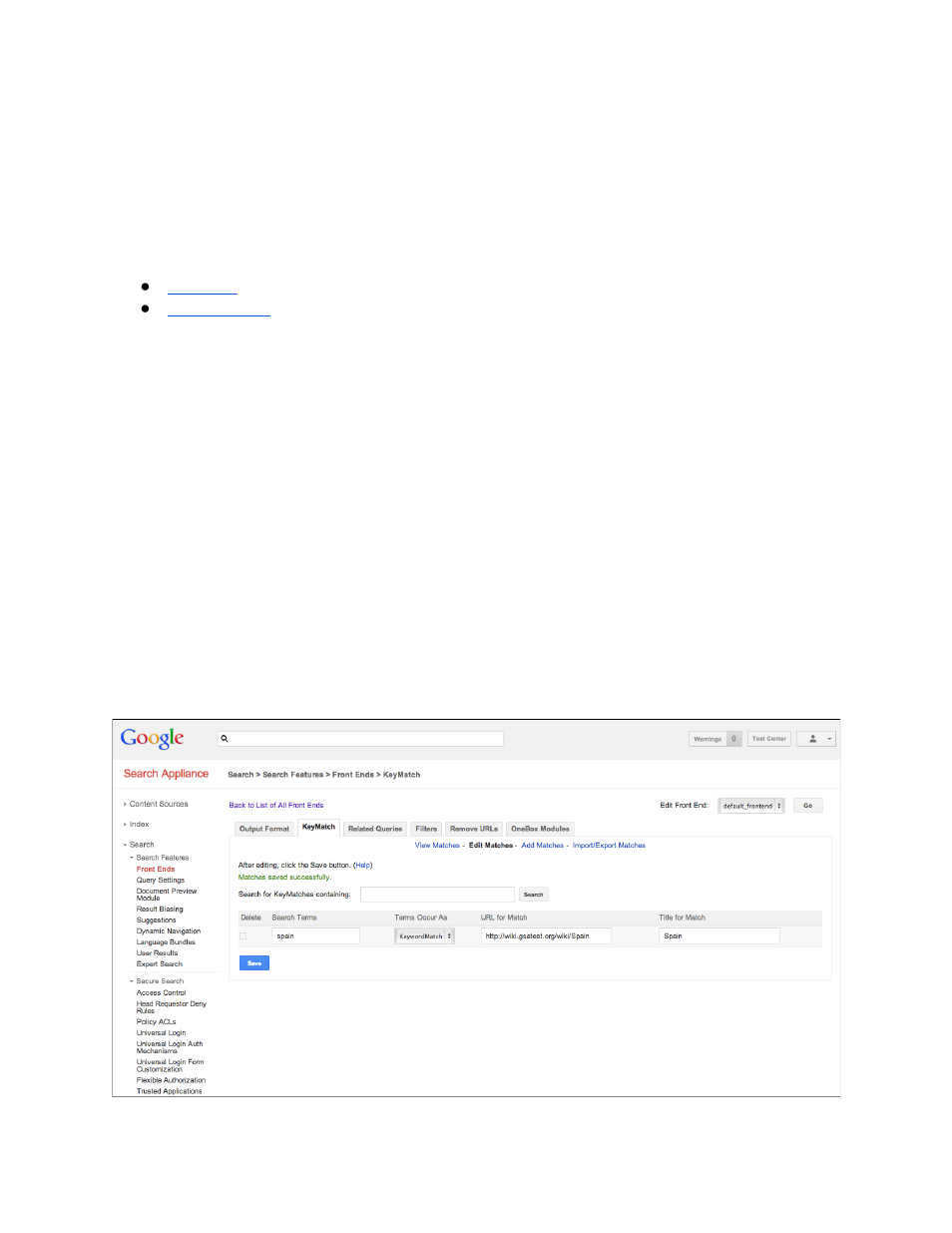Open the Help link after Save button text
Viewport: 952px width, 1233px height.
[x=363, y=866]
